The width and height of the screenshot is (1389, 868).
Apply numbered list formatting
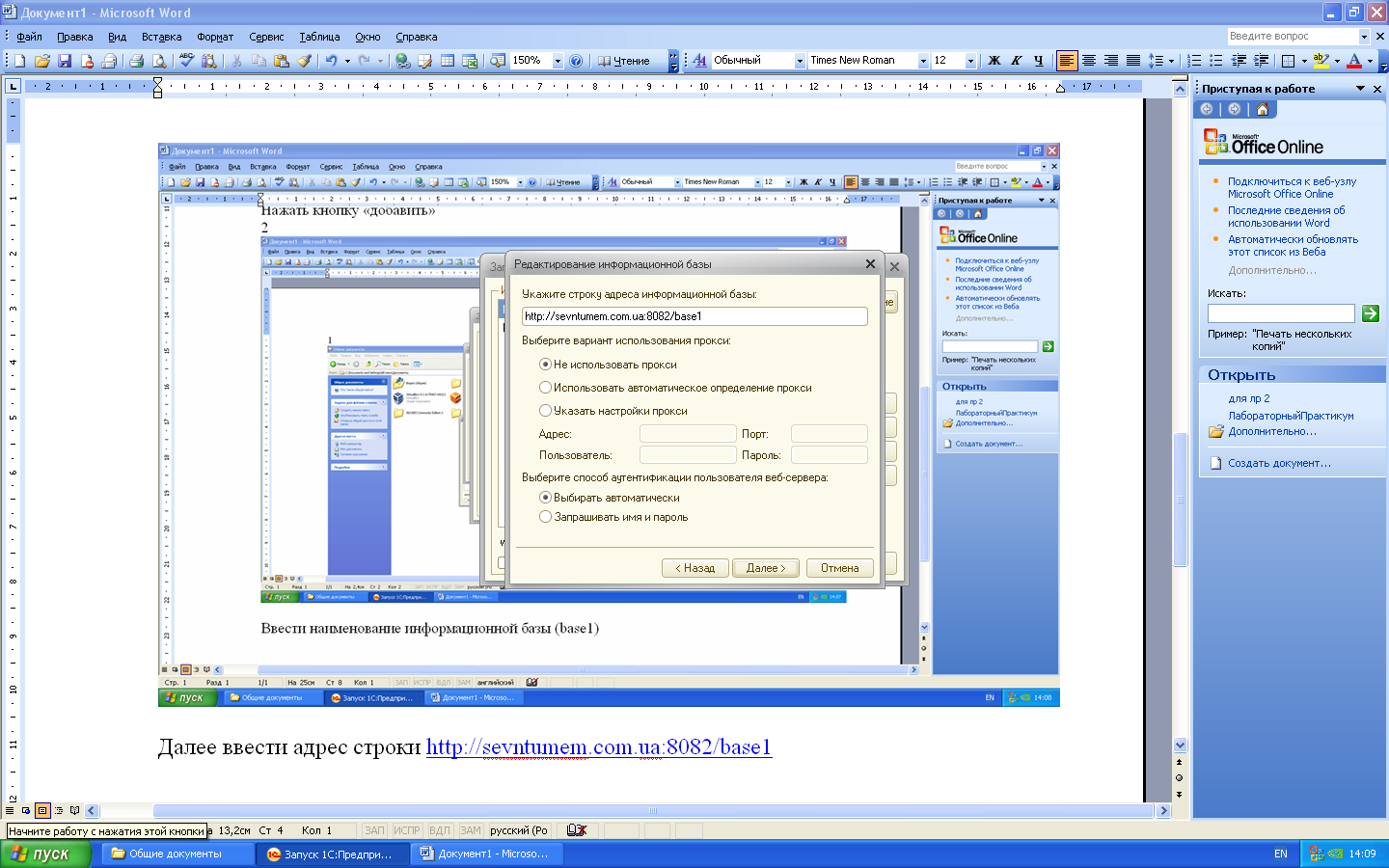(x=1194, y=61)
